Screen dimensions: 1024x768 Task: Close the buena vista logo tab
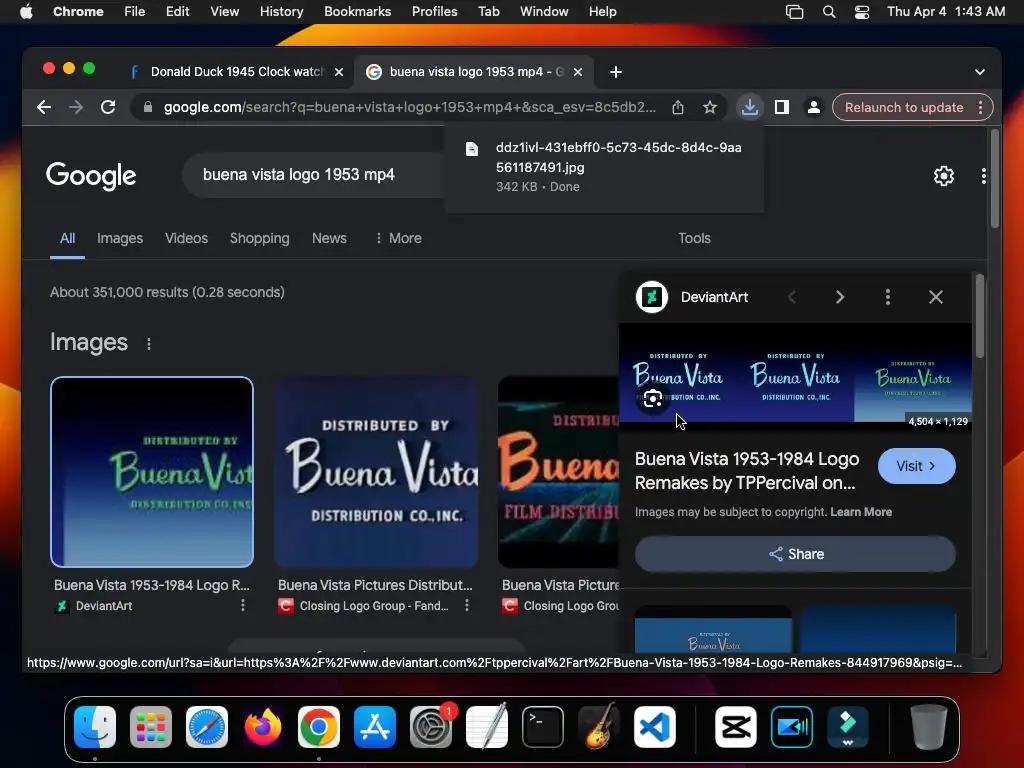pyautogui.click(x=578, y=72)
